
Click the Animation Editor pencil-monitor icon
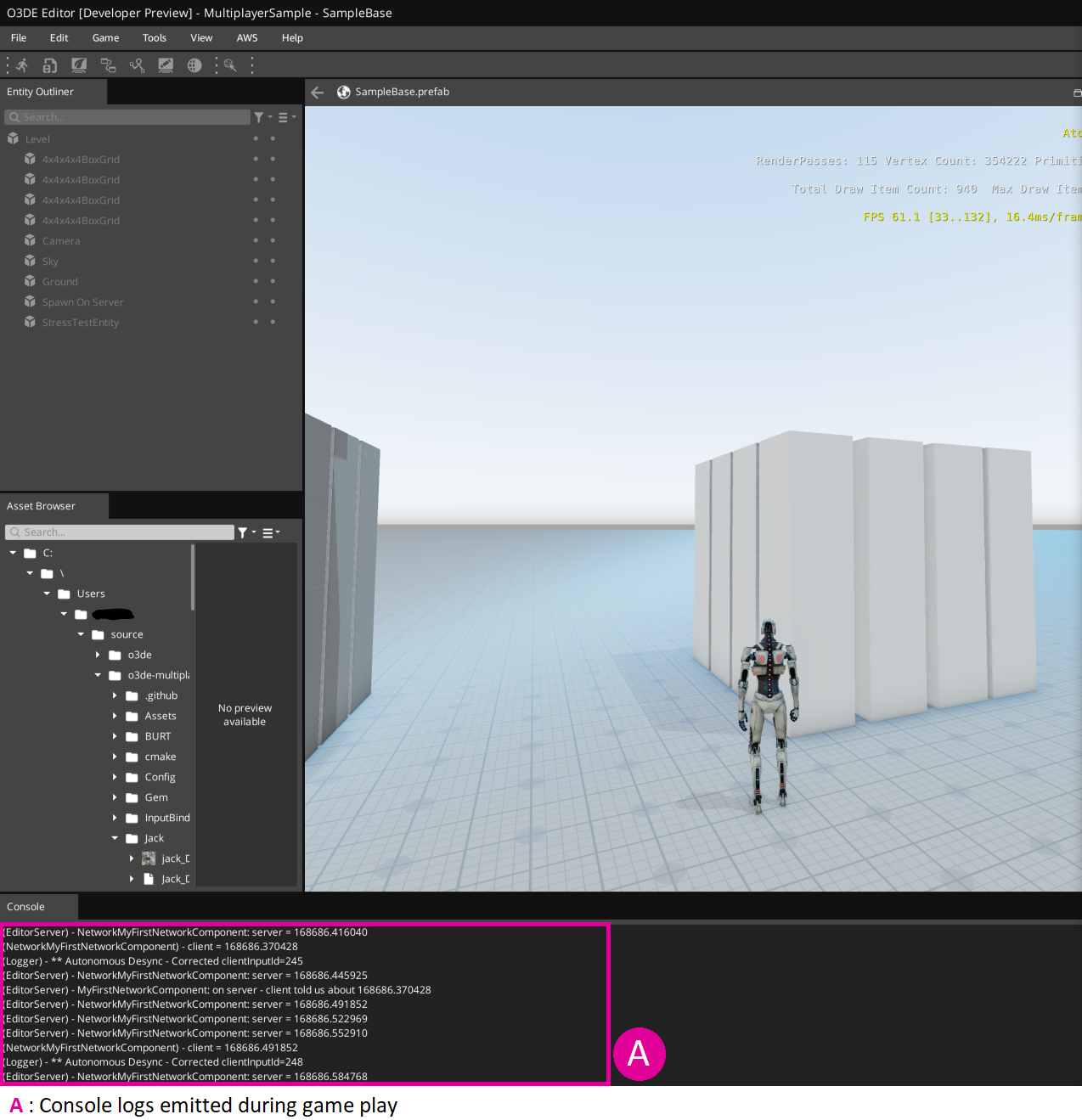(x=166, y=65)
